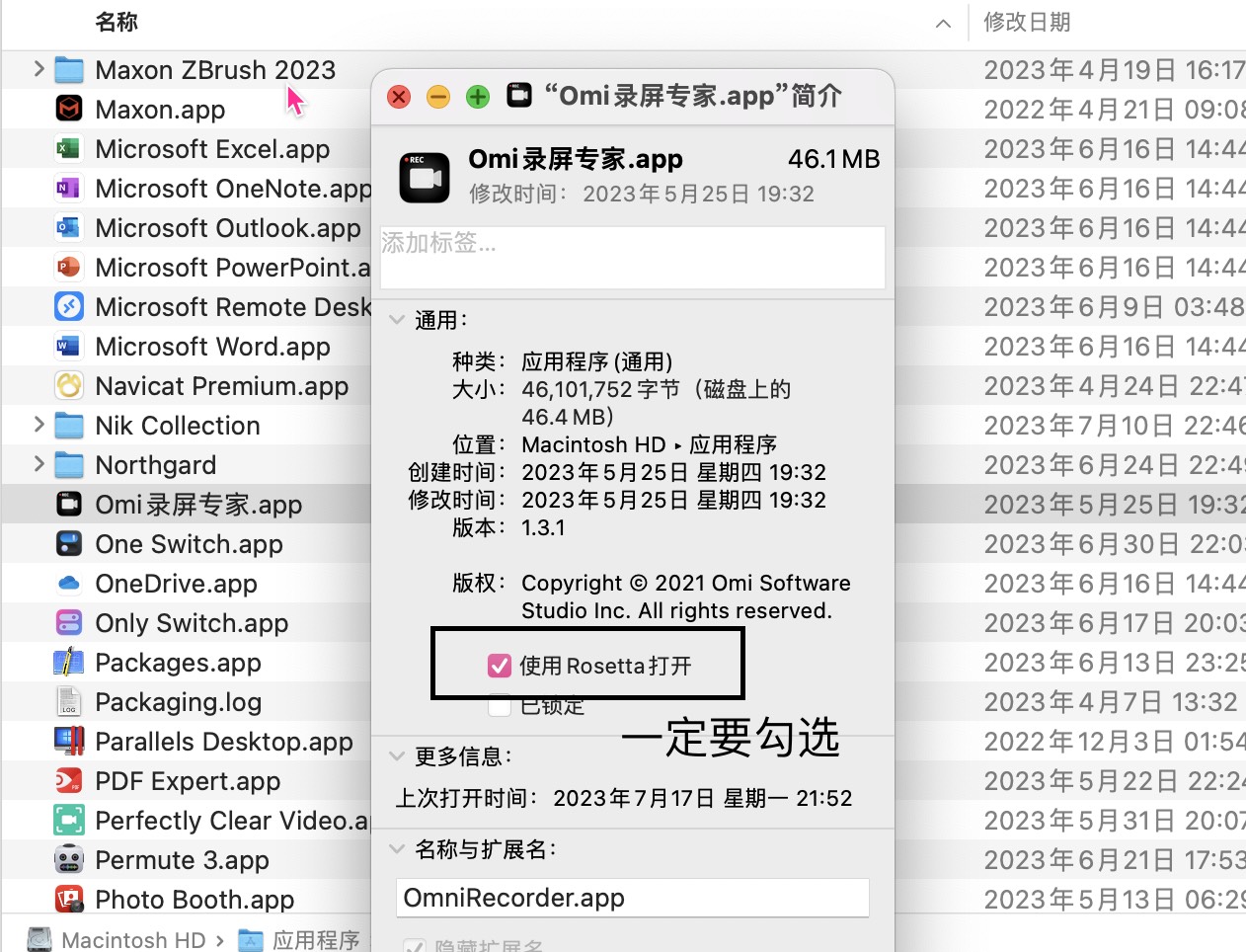
Task: Click the Maxon.app icon
Action: tap(67, 109)
